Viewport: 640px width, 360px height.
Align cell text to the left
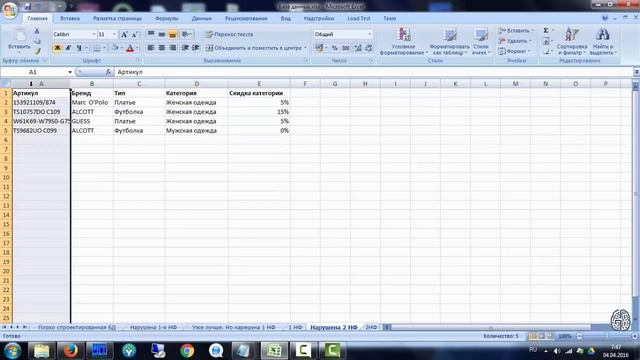point(151,48)
